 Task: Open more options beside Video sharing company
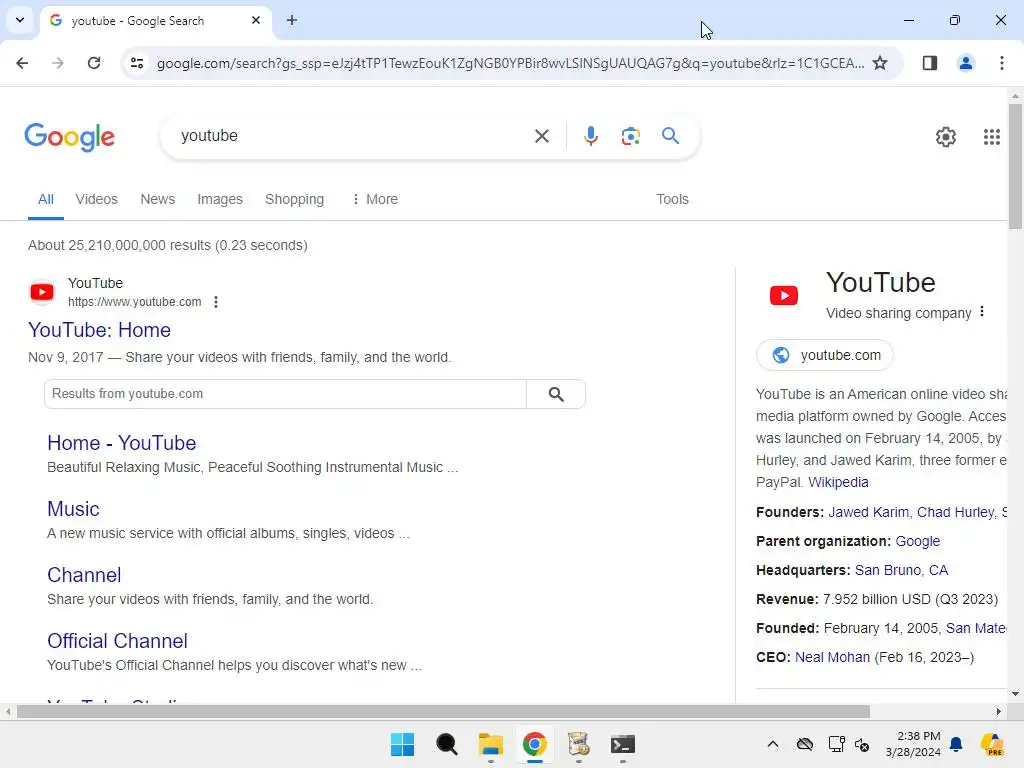pos(982,312)
